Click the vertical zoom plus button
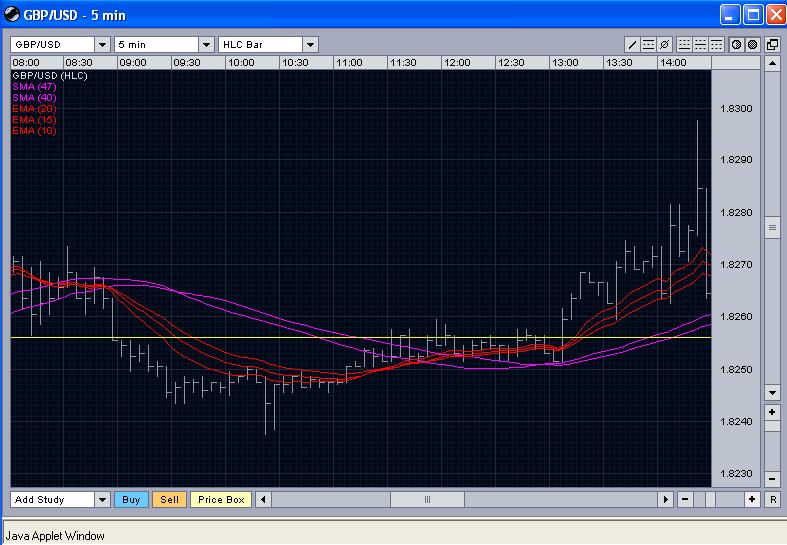 click(x=772, y=412)
